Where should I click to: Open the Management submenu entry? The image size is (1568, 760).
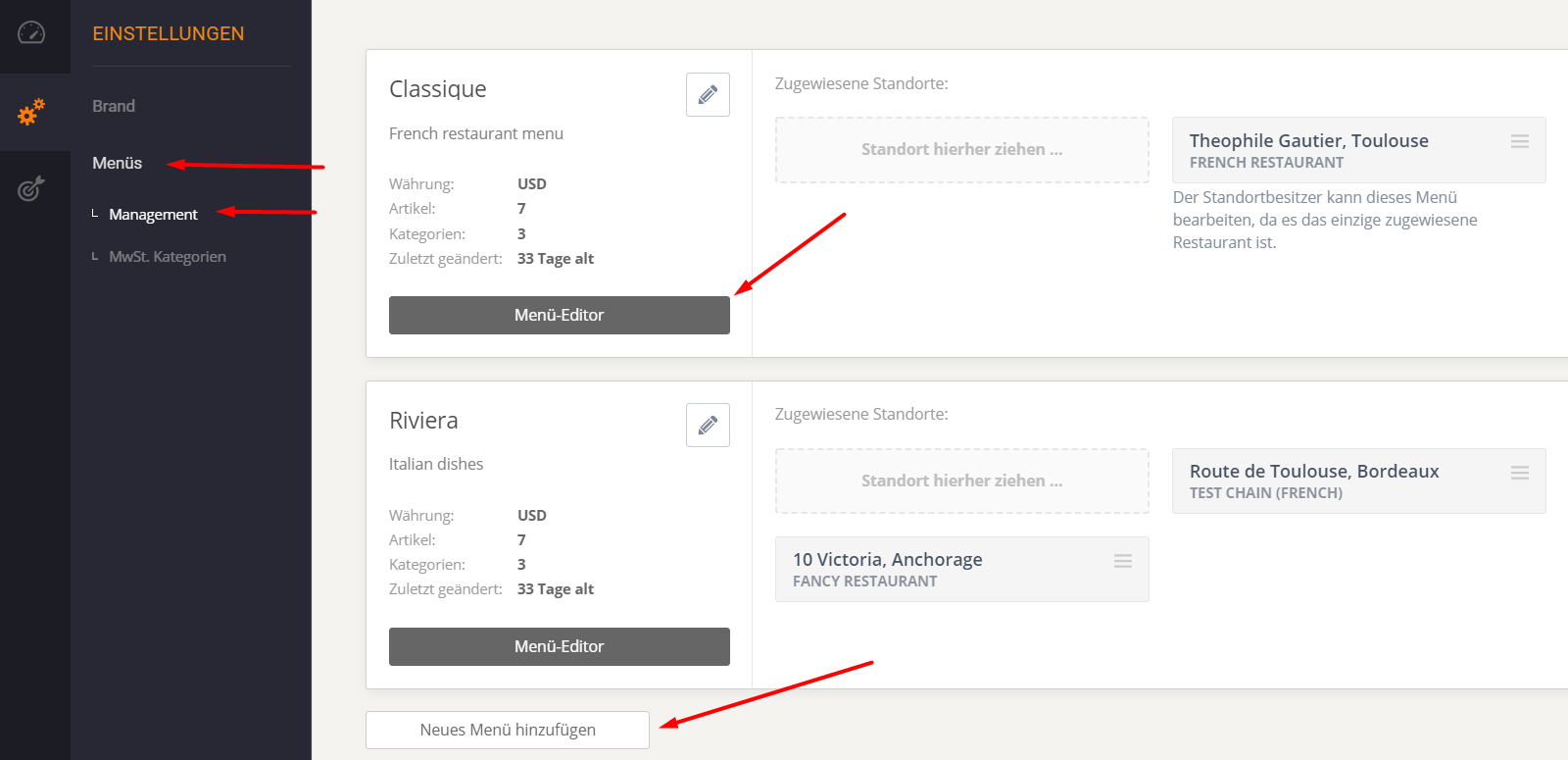[x=153, y=214]
